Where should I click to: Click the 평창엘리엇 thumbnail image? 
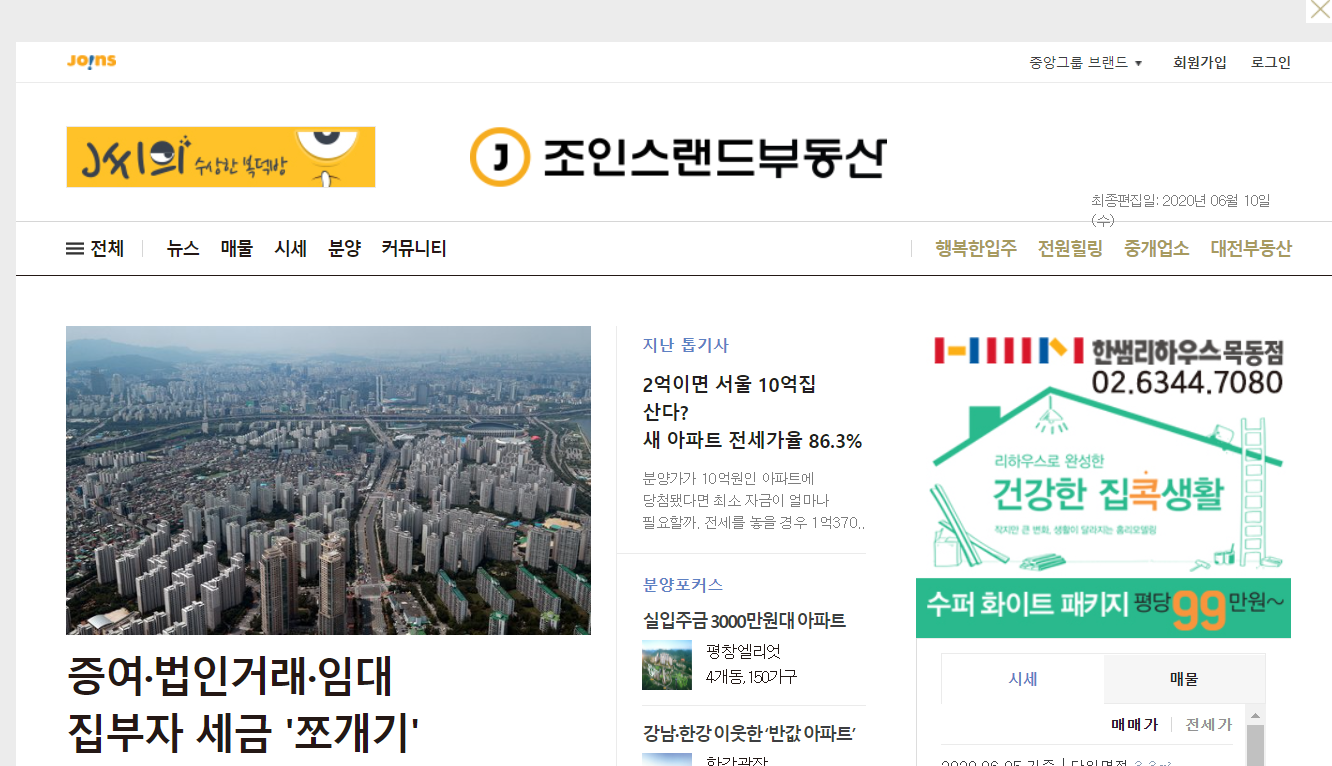coord(667,665)
